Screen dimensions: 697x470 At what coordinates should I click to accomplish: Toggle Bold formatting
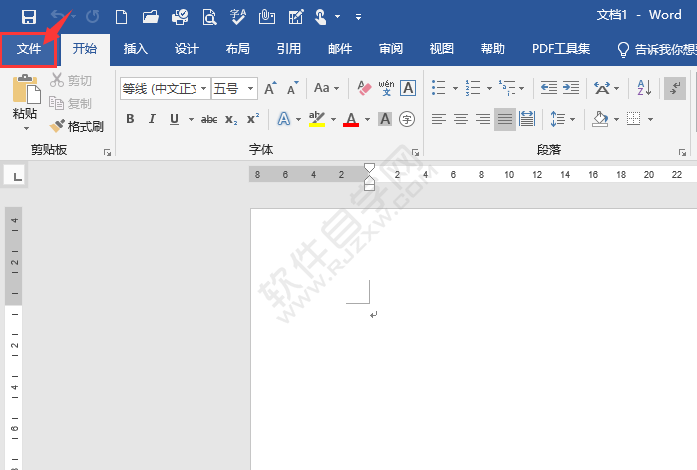click(x=130, y=119)
